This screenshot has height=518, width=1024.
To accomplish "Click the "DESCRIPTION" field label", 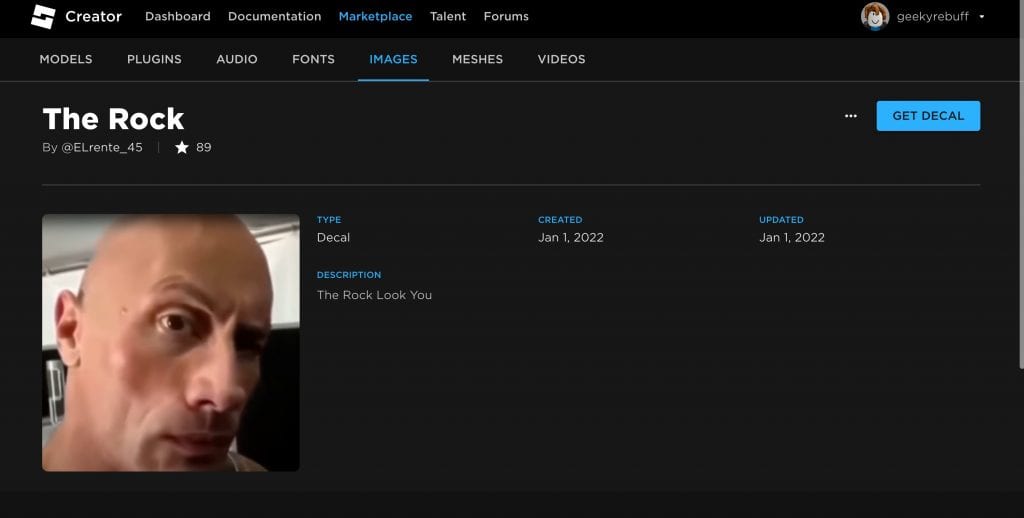I will pos(349,275).
